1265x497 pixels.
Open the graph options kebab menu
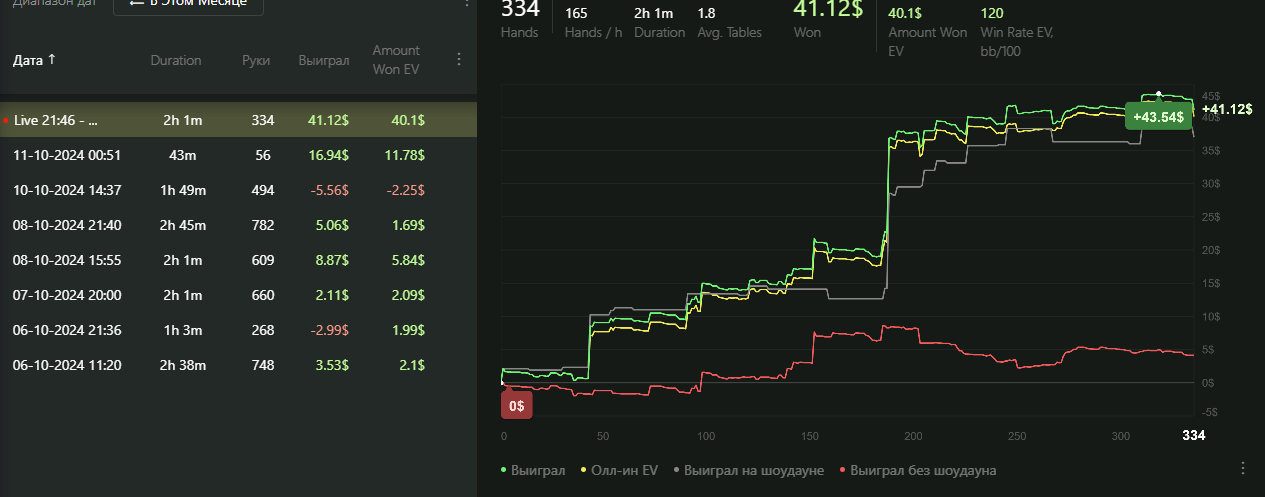pyautogui.click(x=1243, y=468)
